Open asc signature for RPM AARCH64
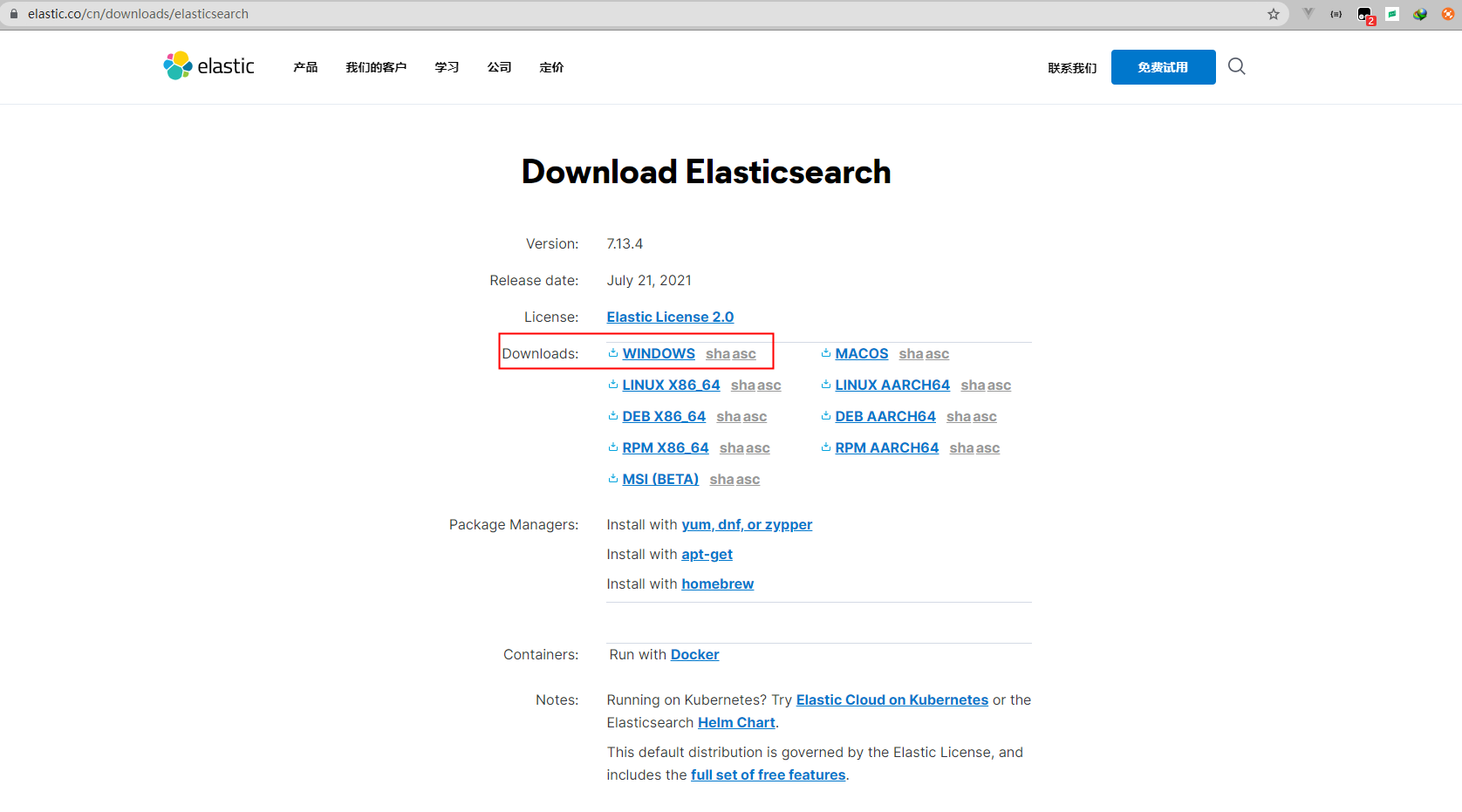The height and width of the screenshot is (812, 1462). coord(987,447)
